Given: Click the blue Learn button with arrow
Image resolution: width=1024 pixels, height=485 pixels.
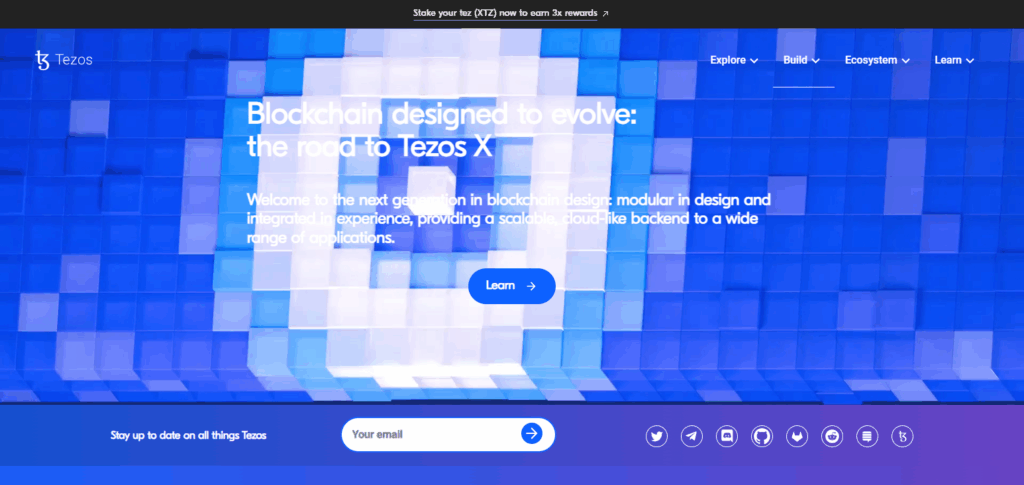Looking at the screenshot, I should [511, 286].
